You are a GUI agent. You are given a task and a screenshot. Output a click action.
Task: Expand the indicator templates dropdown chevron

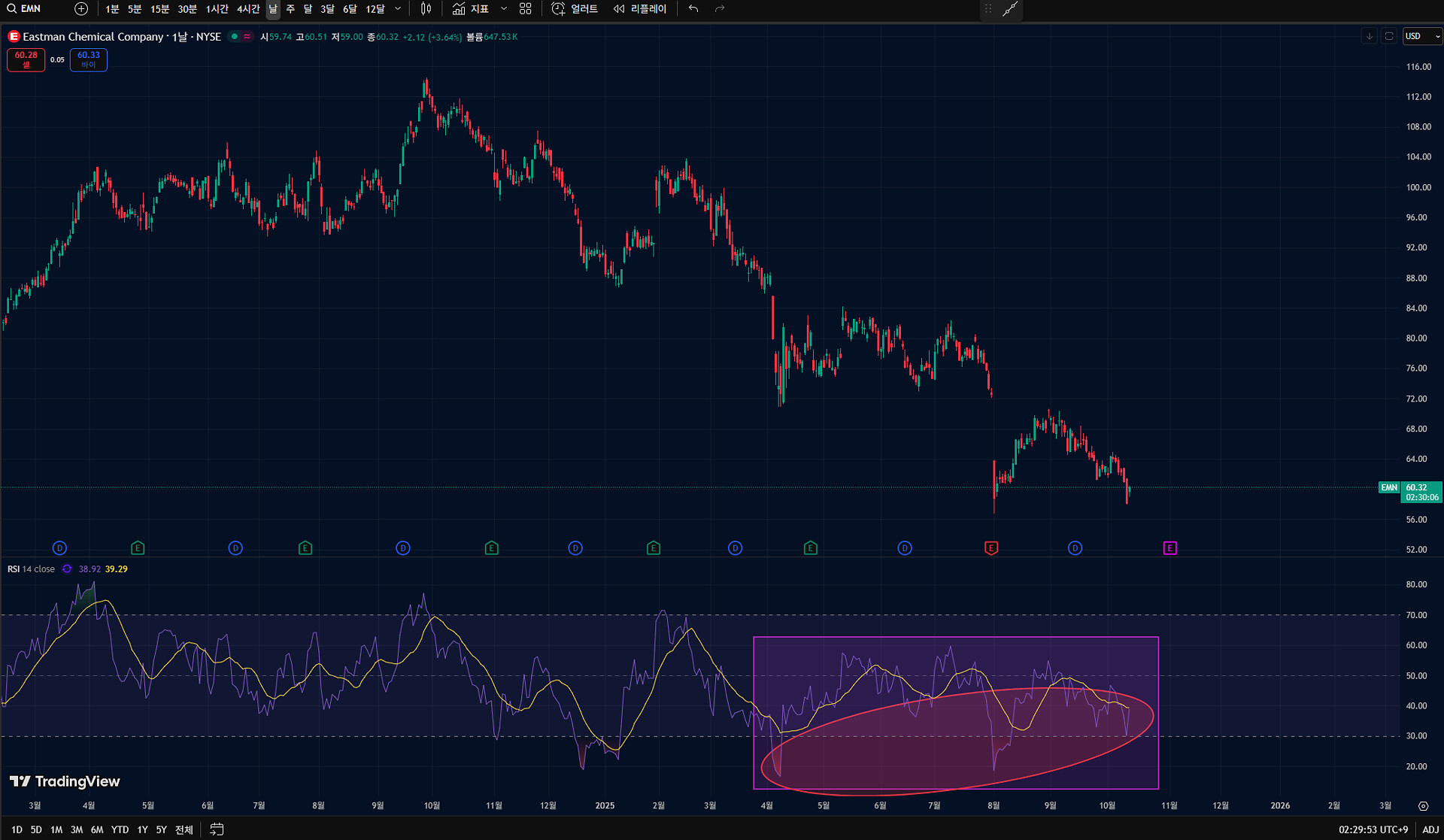504,9
